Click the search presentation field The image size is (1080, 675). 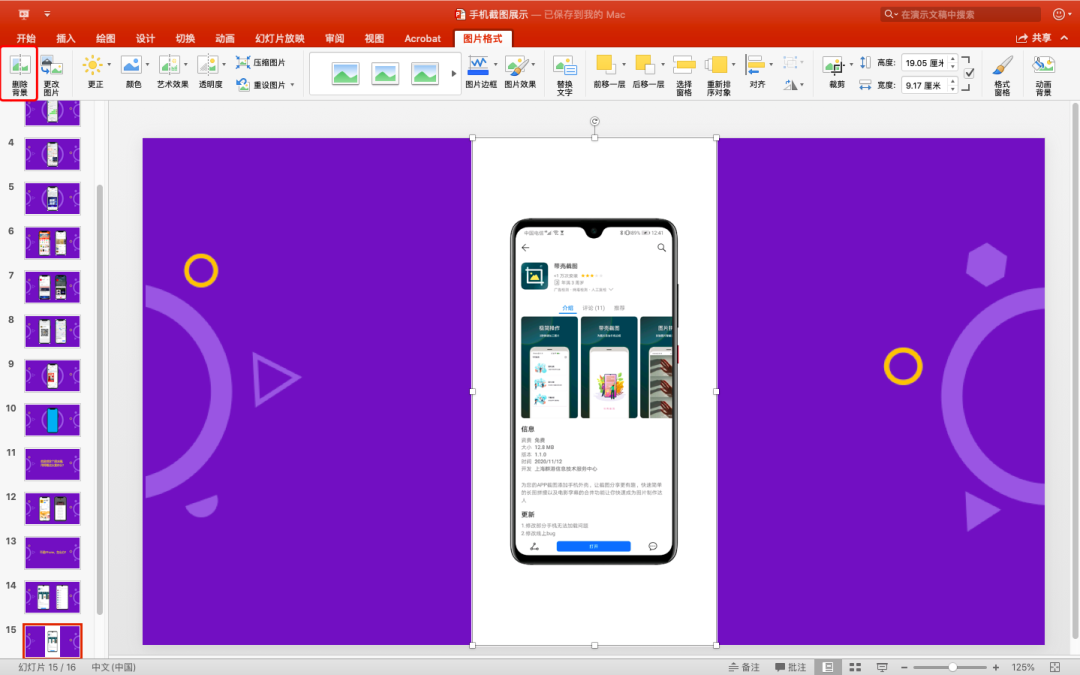961,14
